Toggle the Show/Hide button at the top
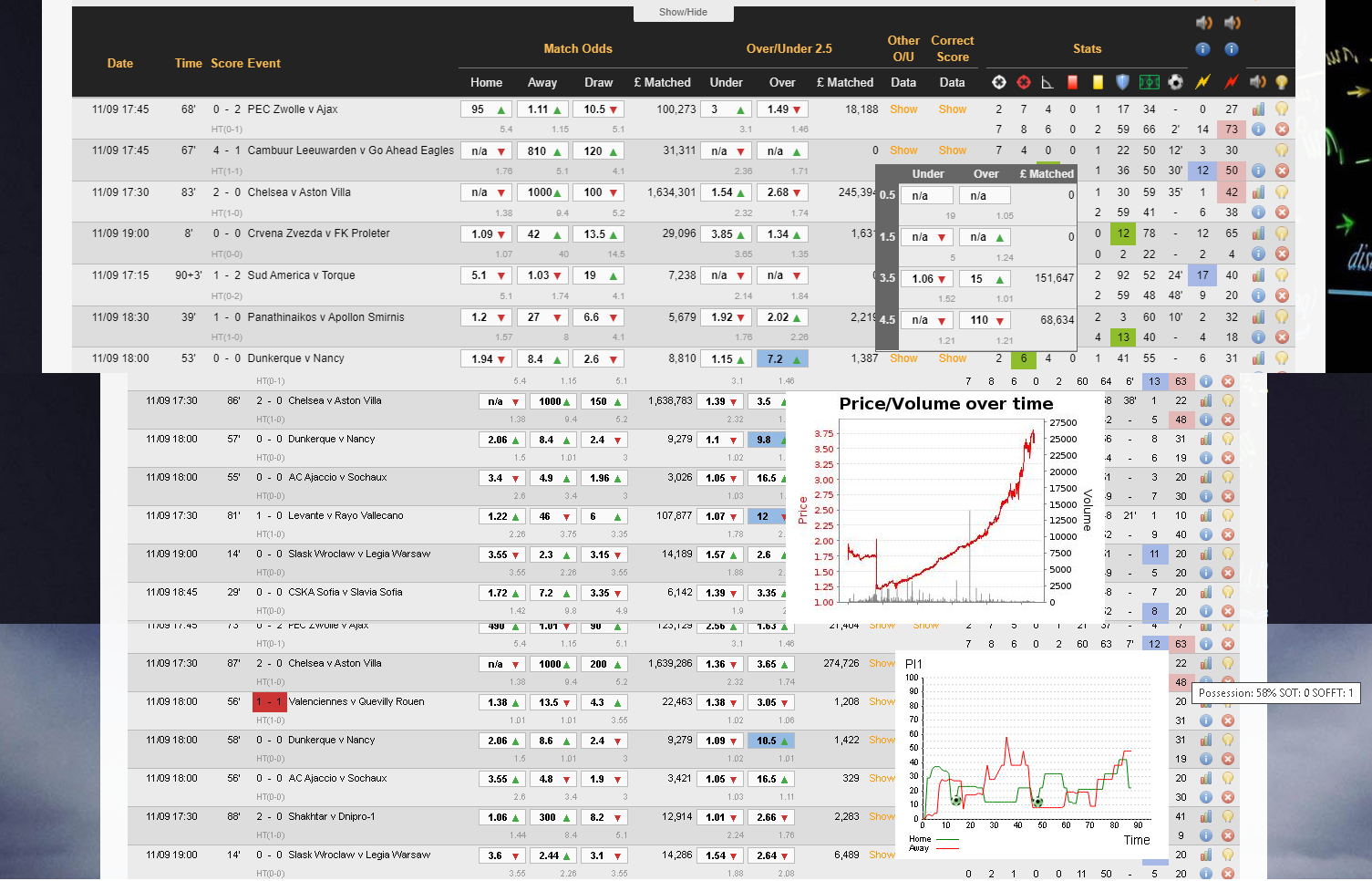The image size is (1372, 881). pos(683,13)
